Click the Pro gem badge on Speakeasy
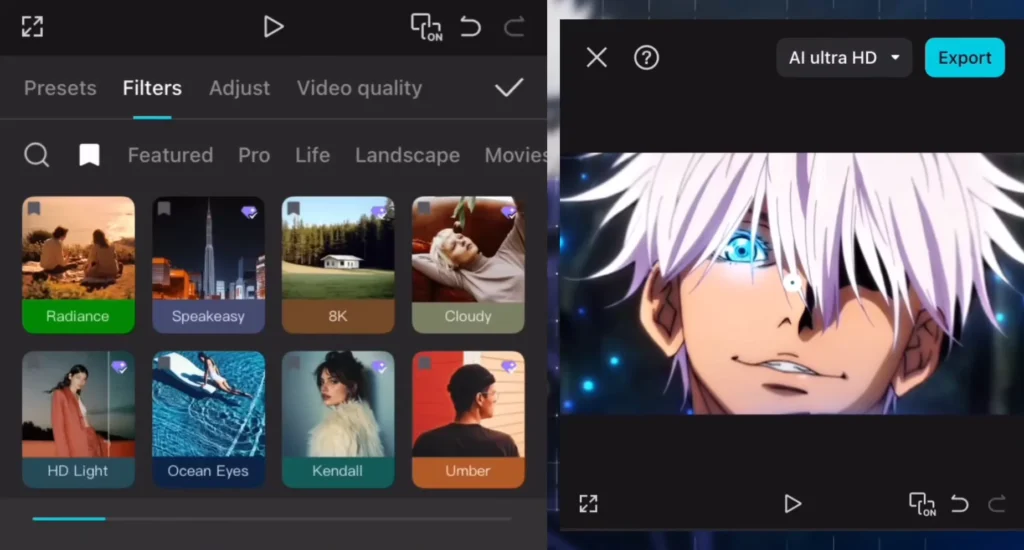This screenshot has height=550, width=1024. pos(249,212)
